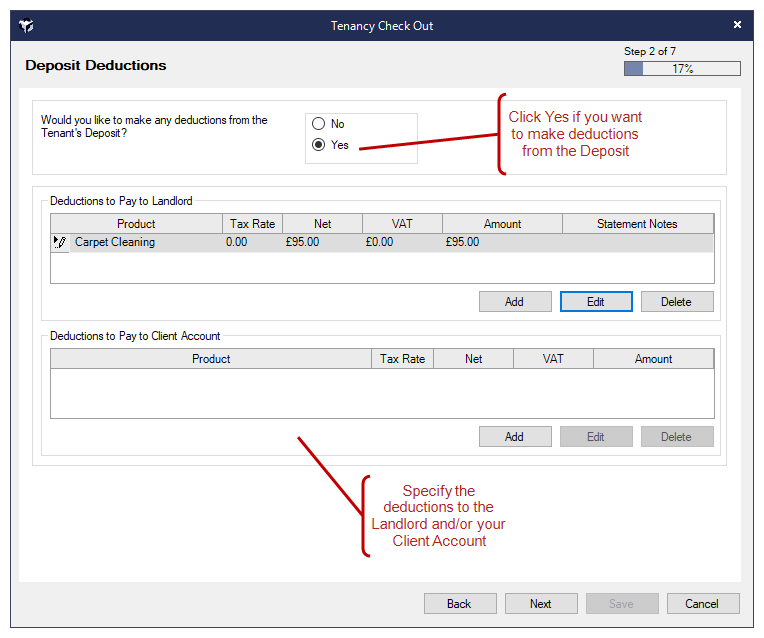The height and width of the screenshot is (638, 764).
Task: Click the Step 2 of 7 progress bar
Action: tap(682, 69)
